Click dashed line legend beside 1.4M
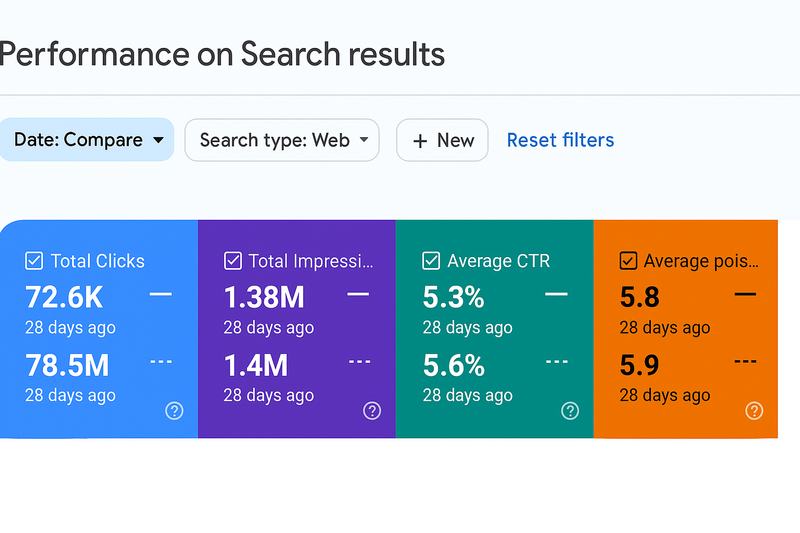 358,362
